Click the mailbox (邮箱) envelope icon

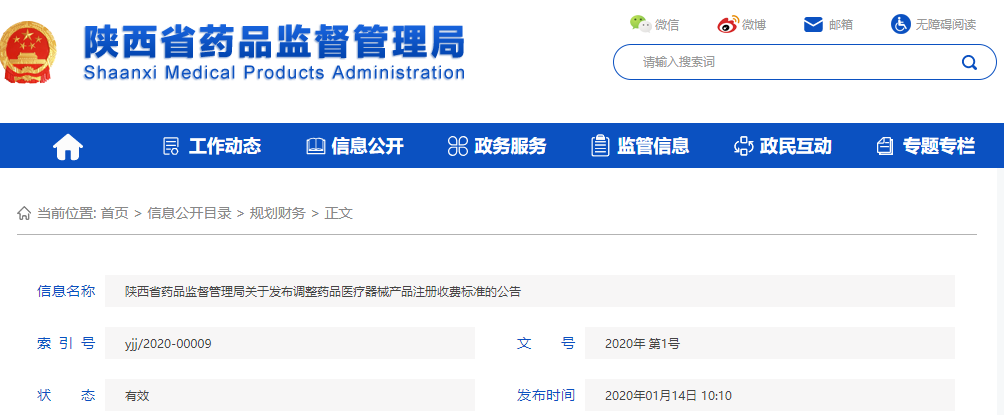813,24
